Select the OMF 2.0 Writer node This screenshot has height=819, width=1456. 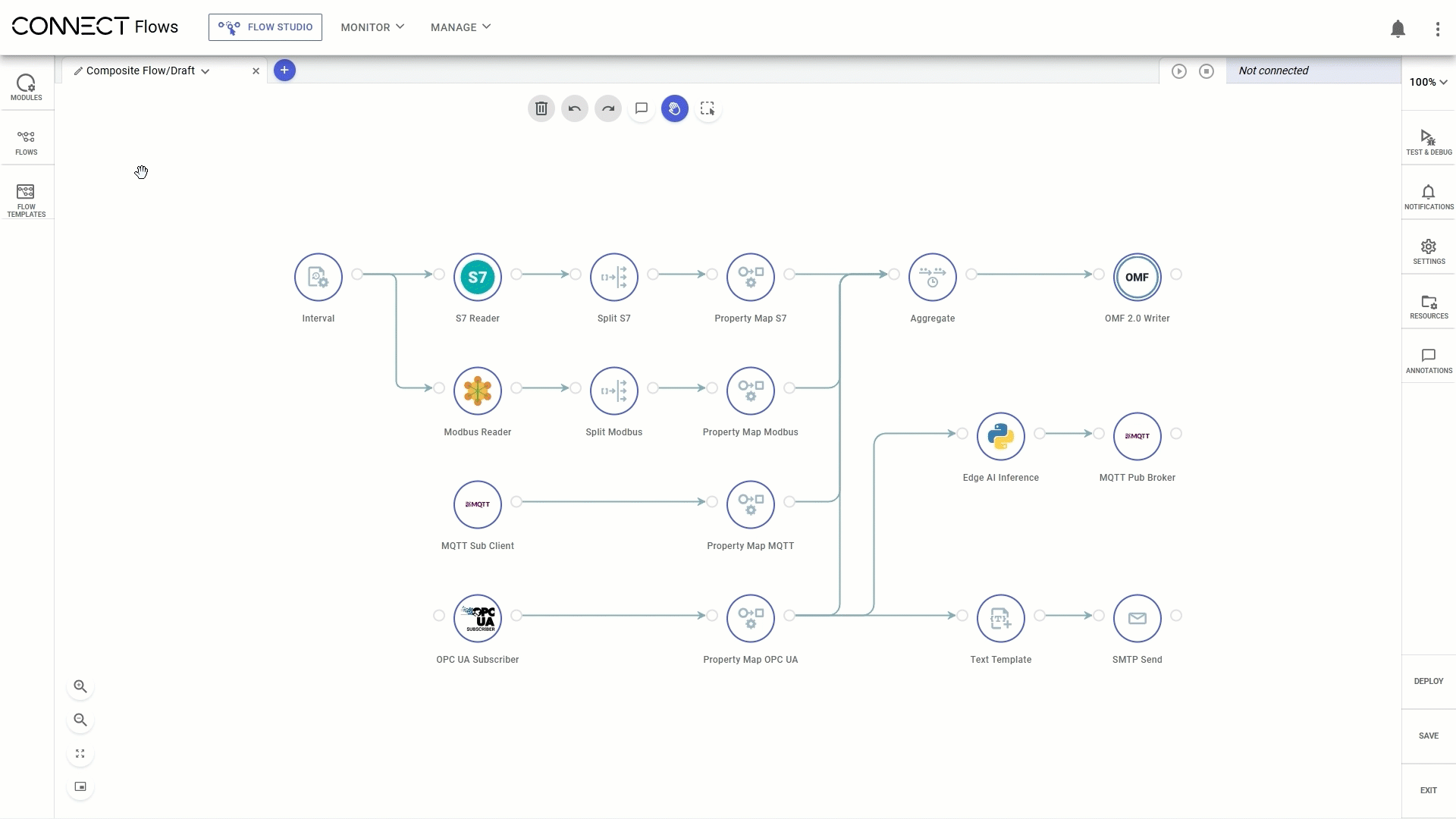click(1137, 278)
